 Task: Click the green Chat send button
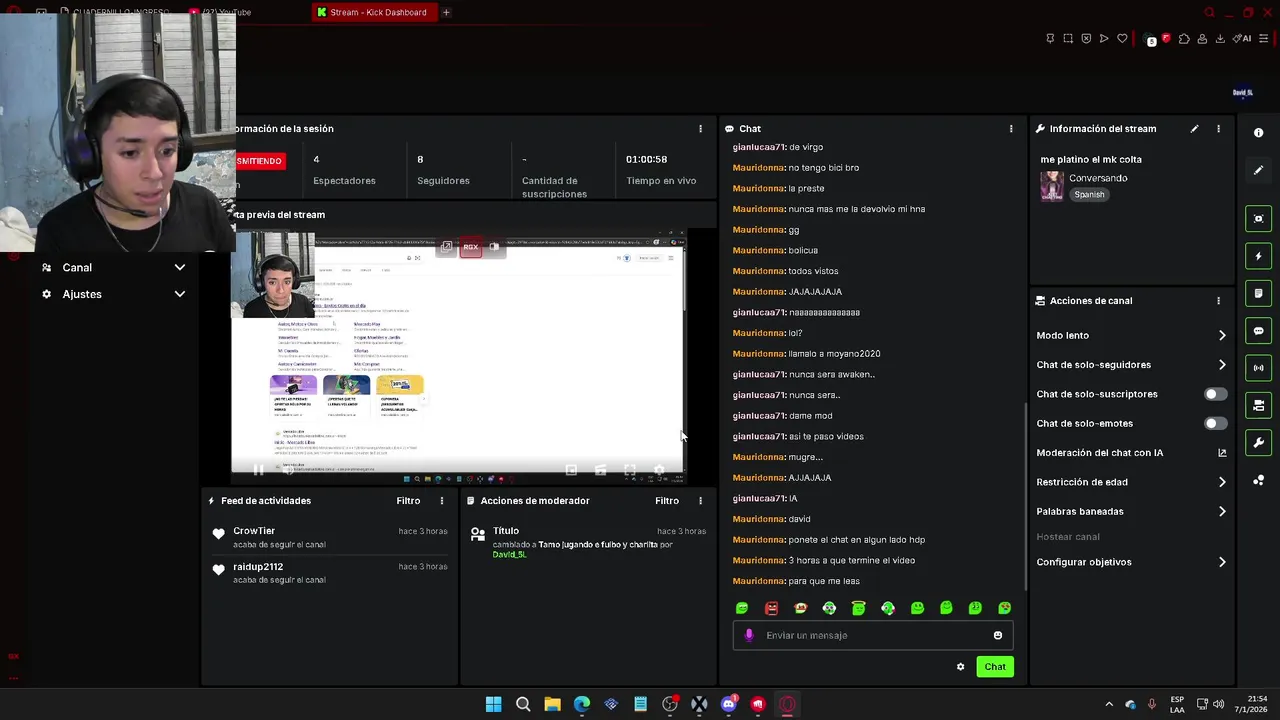click(x=995, y=667)
